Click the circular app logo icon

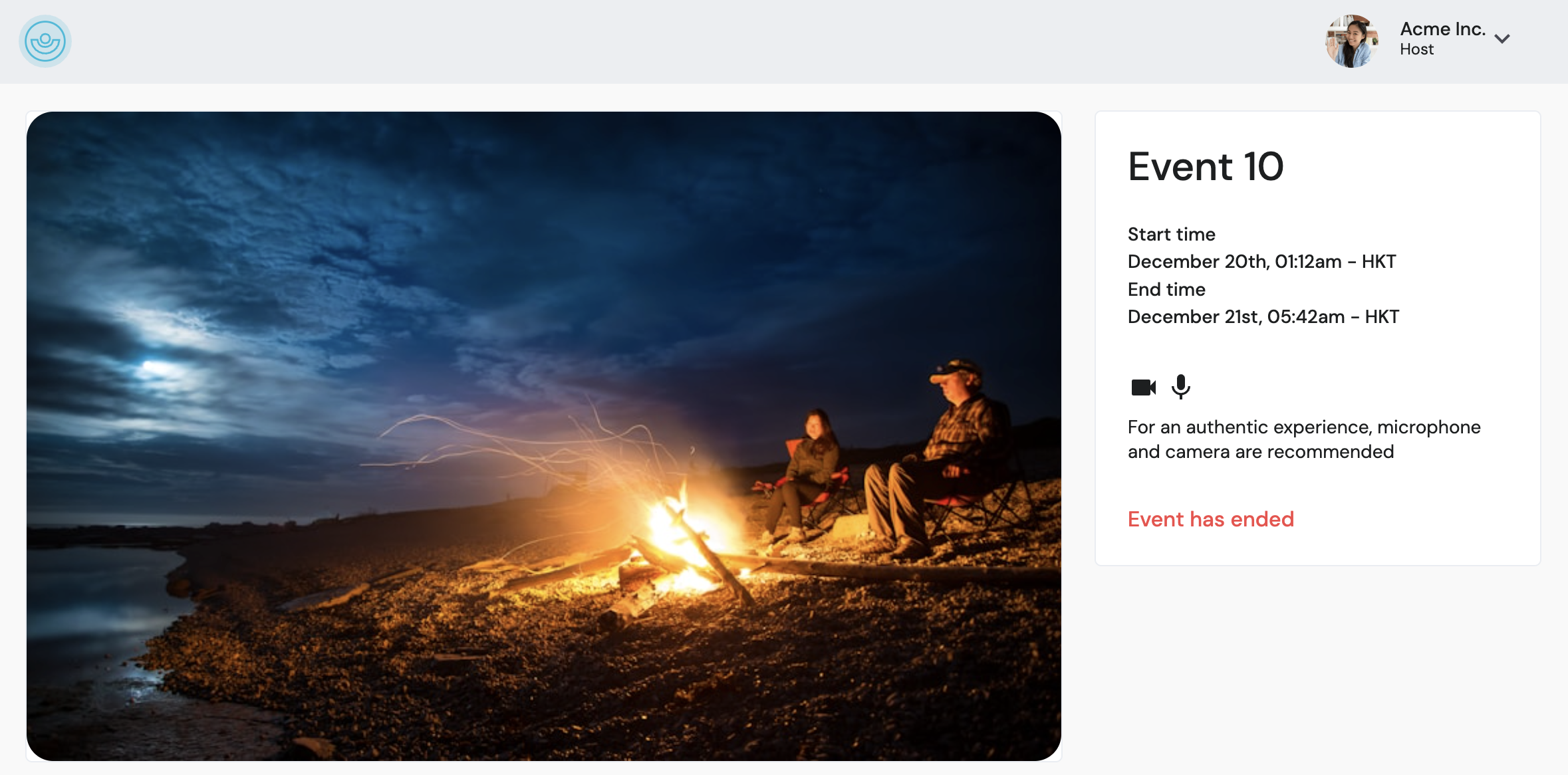45,42
